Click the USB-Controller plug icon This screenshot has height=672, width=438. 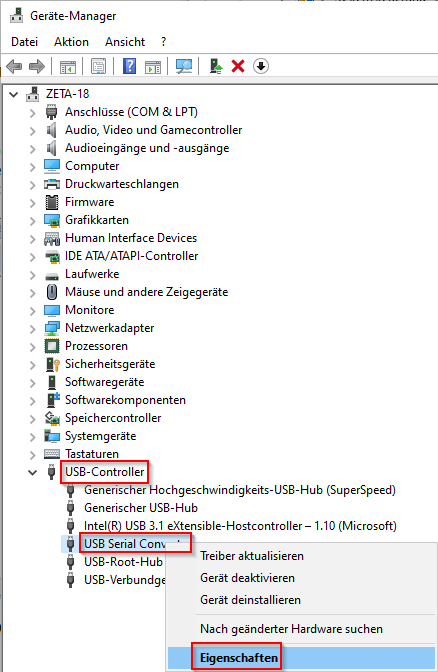[x=51, y=472]
